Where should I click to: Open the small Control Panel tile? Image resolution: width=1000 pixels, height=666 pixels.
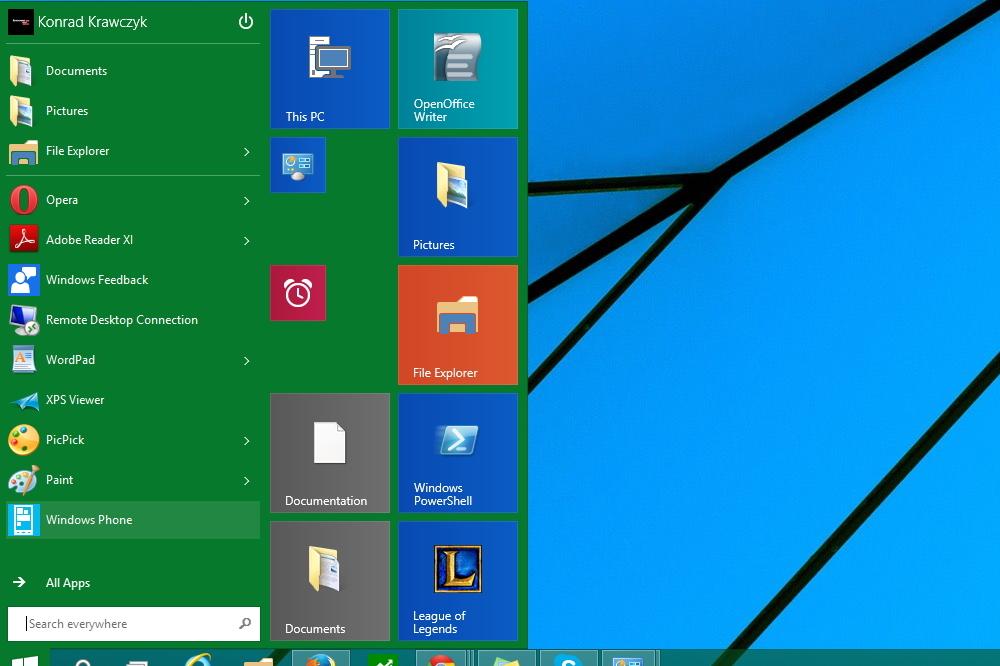click(298, 165)
